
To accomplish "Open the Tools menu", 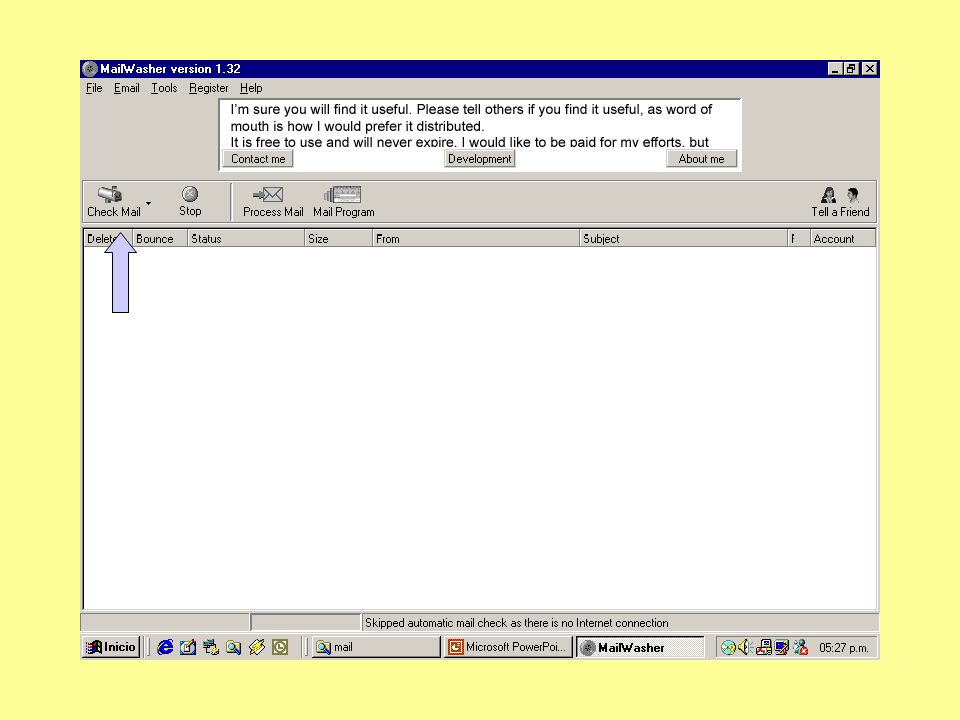I will [164, 88].
